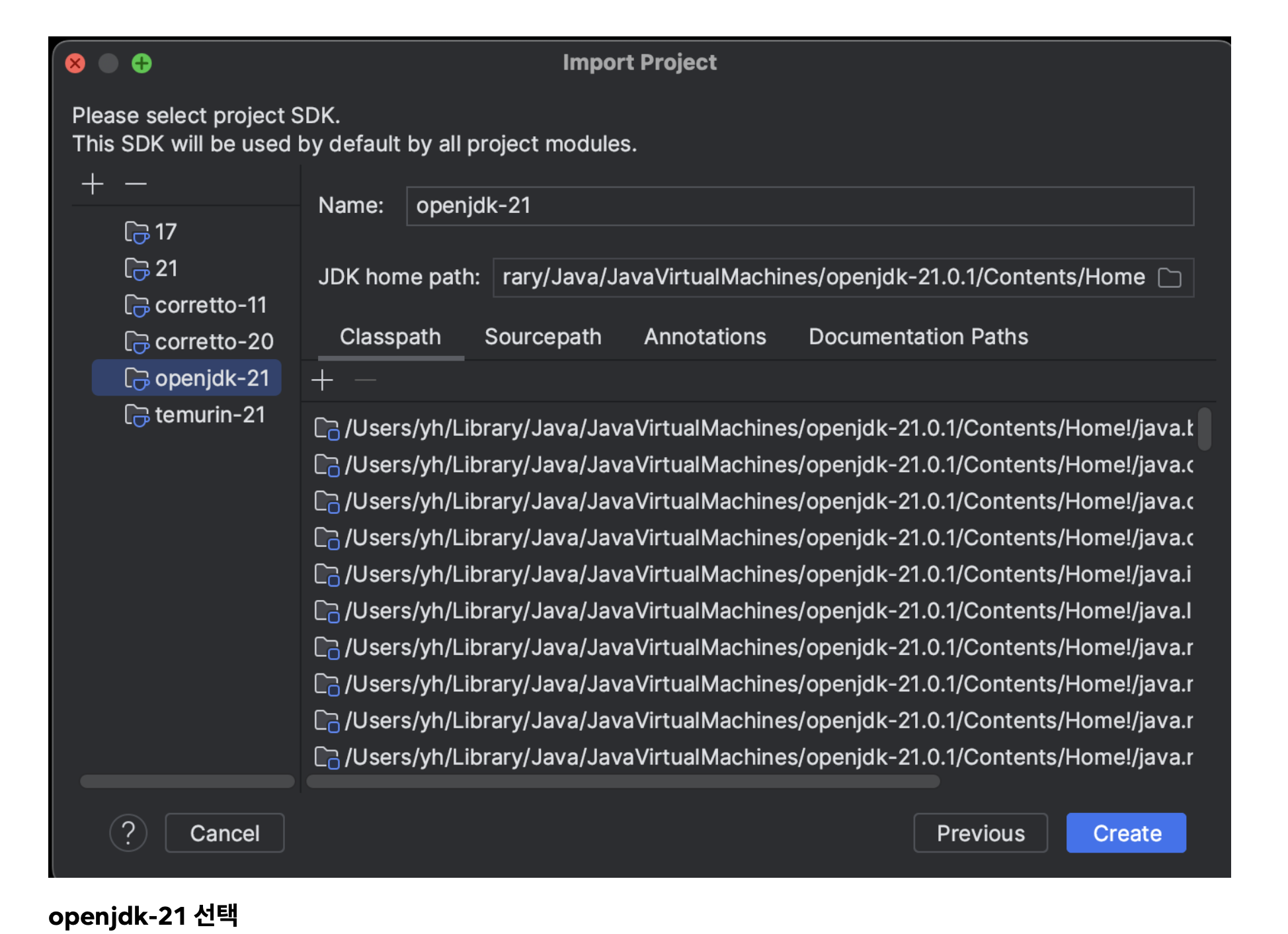The image size is (1288, 934).
Task: Open the Documentation Paths tab
Action: point(918,337)
